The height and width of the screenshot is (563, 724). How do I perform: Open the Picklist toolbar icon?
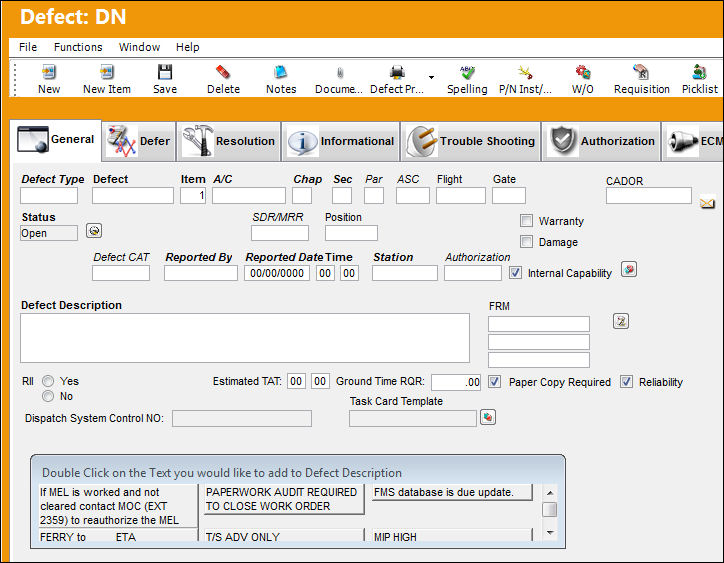[699, 73]
